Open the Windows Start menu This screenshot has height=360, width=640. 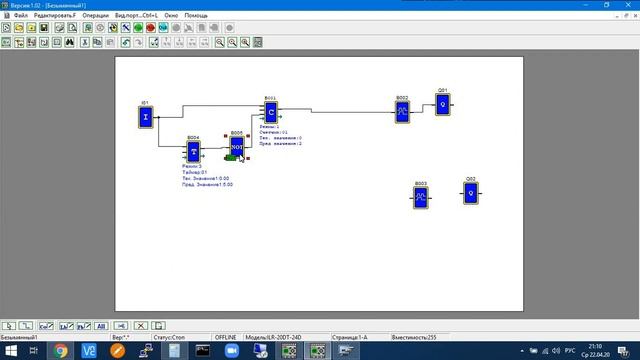(x=11, y=351)
